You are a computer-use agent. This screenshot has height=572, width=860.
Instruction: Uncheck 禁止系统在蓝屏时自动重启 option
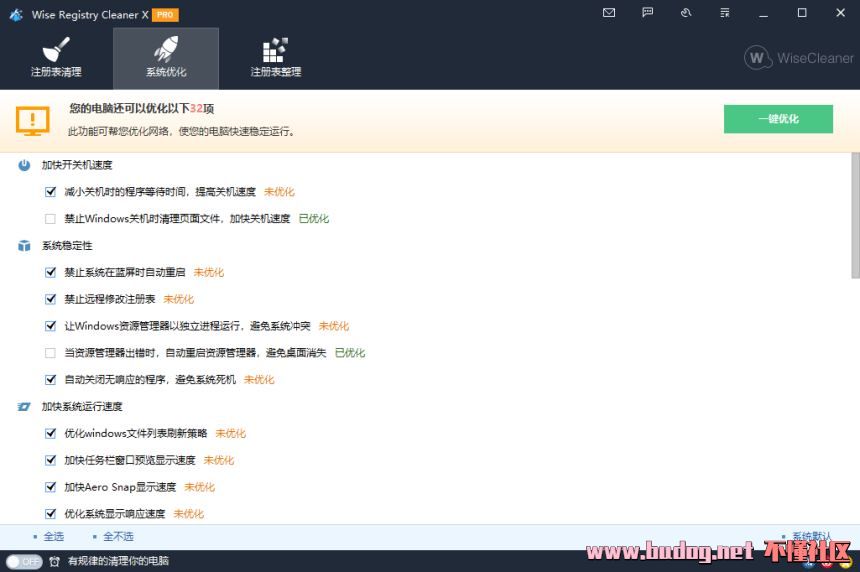click(x=50, y=273)
